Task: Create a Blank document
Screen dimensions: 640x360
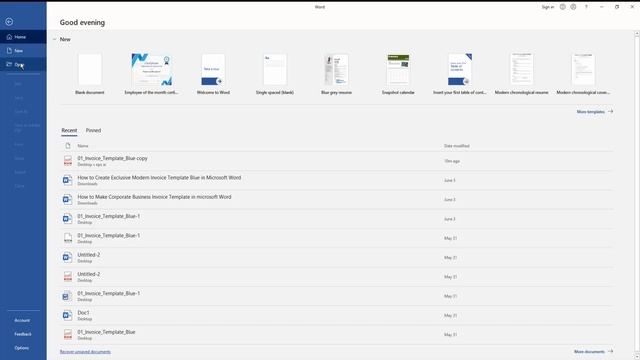Action: click(x=90, y=74)
